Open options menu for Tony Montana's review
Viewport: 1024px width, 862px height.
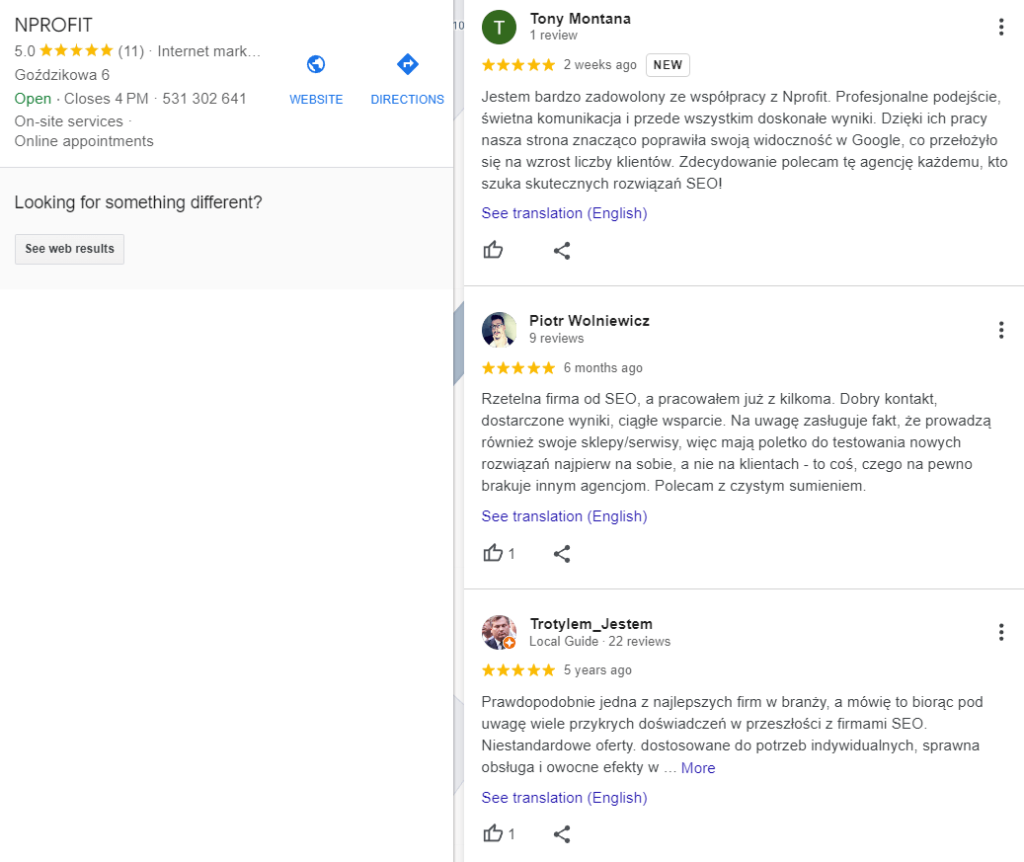click(x=1001, y=27)
